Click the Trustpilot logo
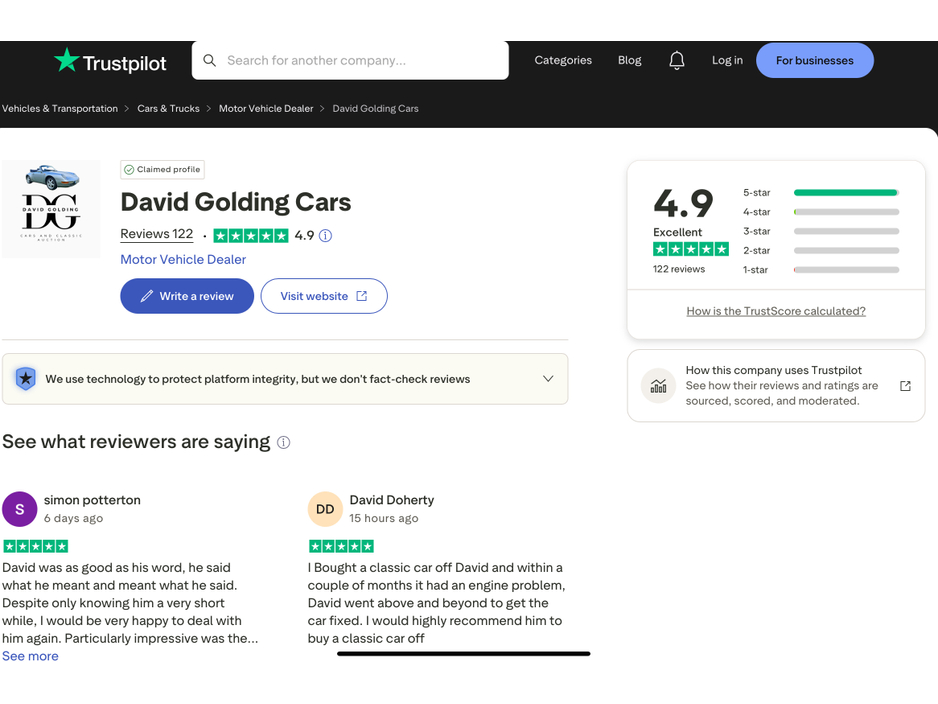This screenshot has width=938, height=704. coord(110,62)
